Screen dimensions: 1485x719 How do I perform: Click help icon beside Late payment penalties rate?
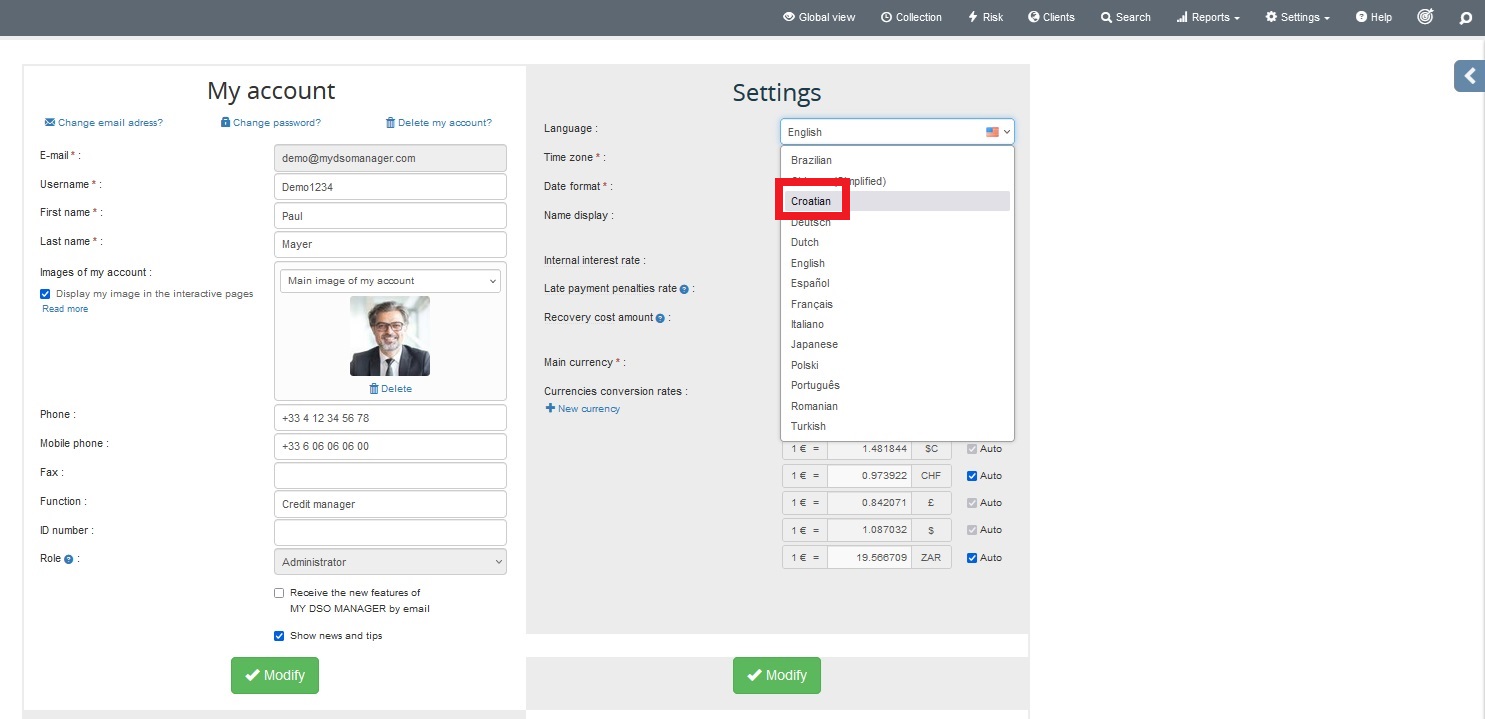click(684, 289)
